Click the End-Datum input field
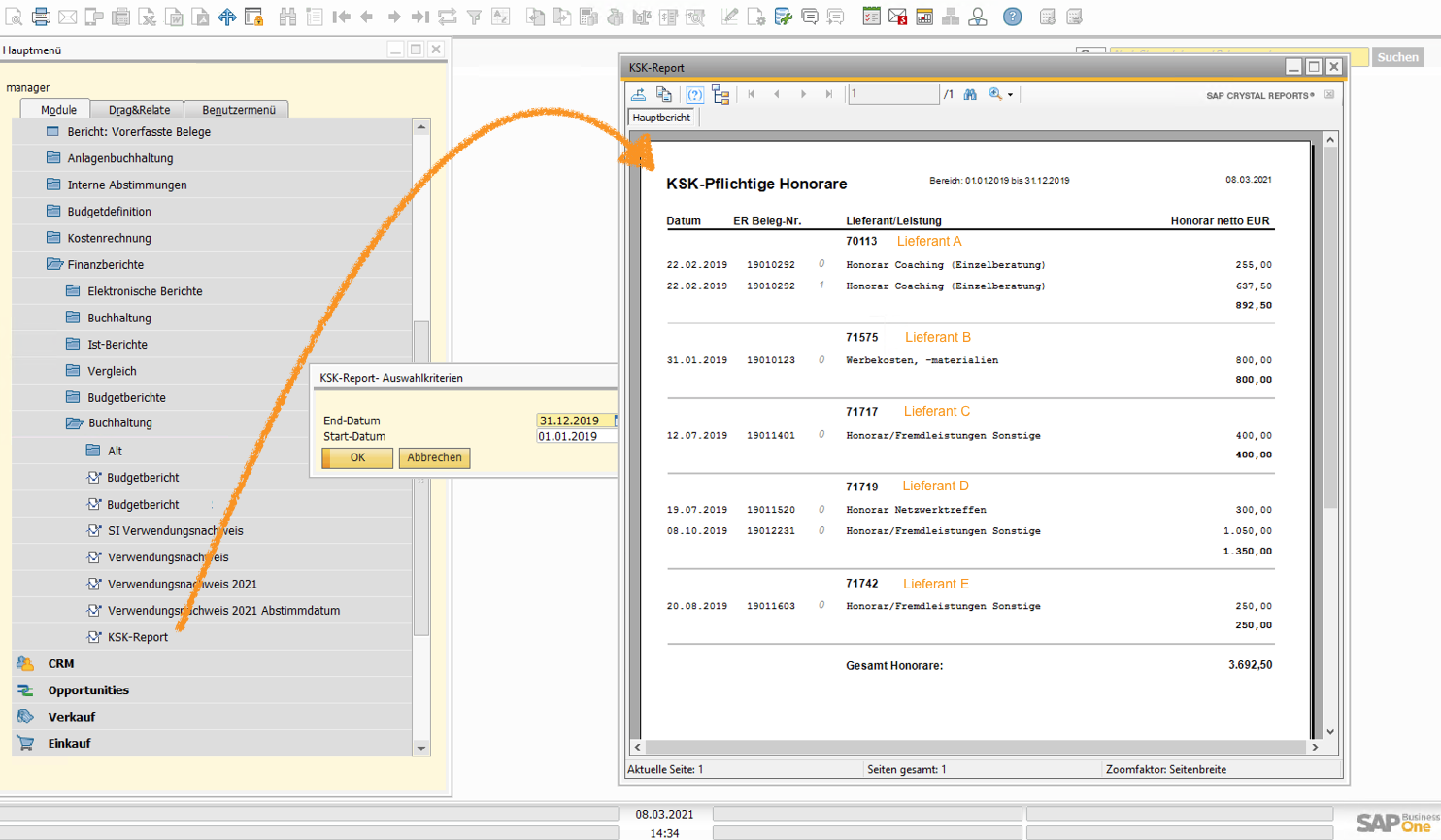 pos(575,420)
